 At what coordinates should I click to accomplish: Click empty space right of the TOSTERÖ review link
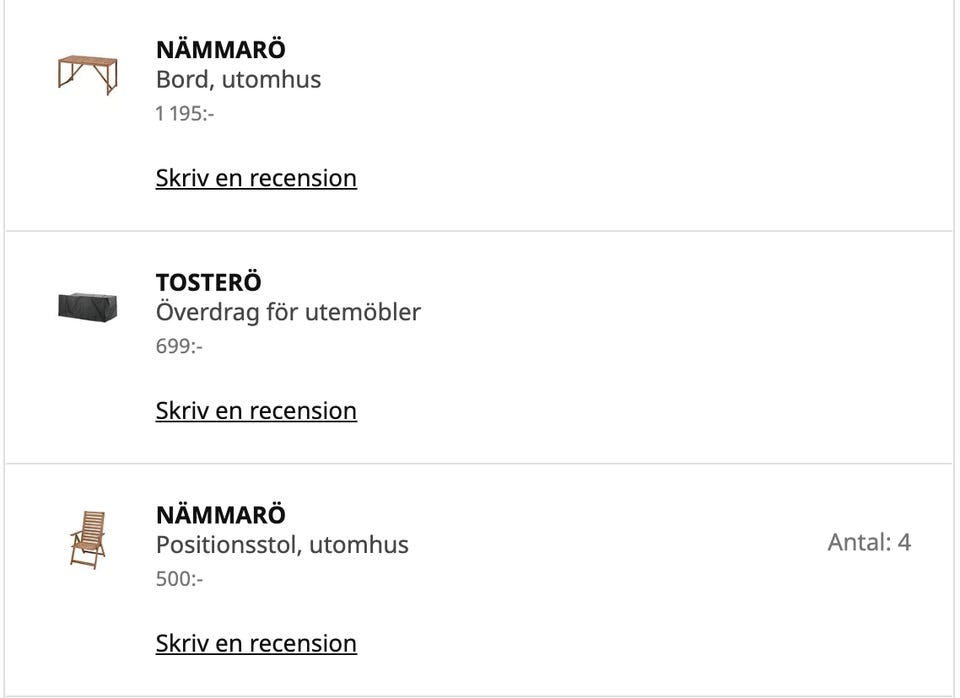tap(650, 411)
